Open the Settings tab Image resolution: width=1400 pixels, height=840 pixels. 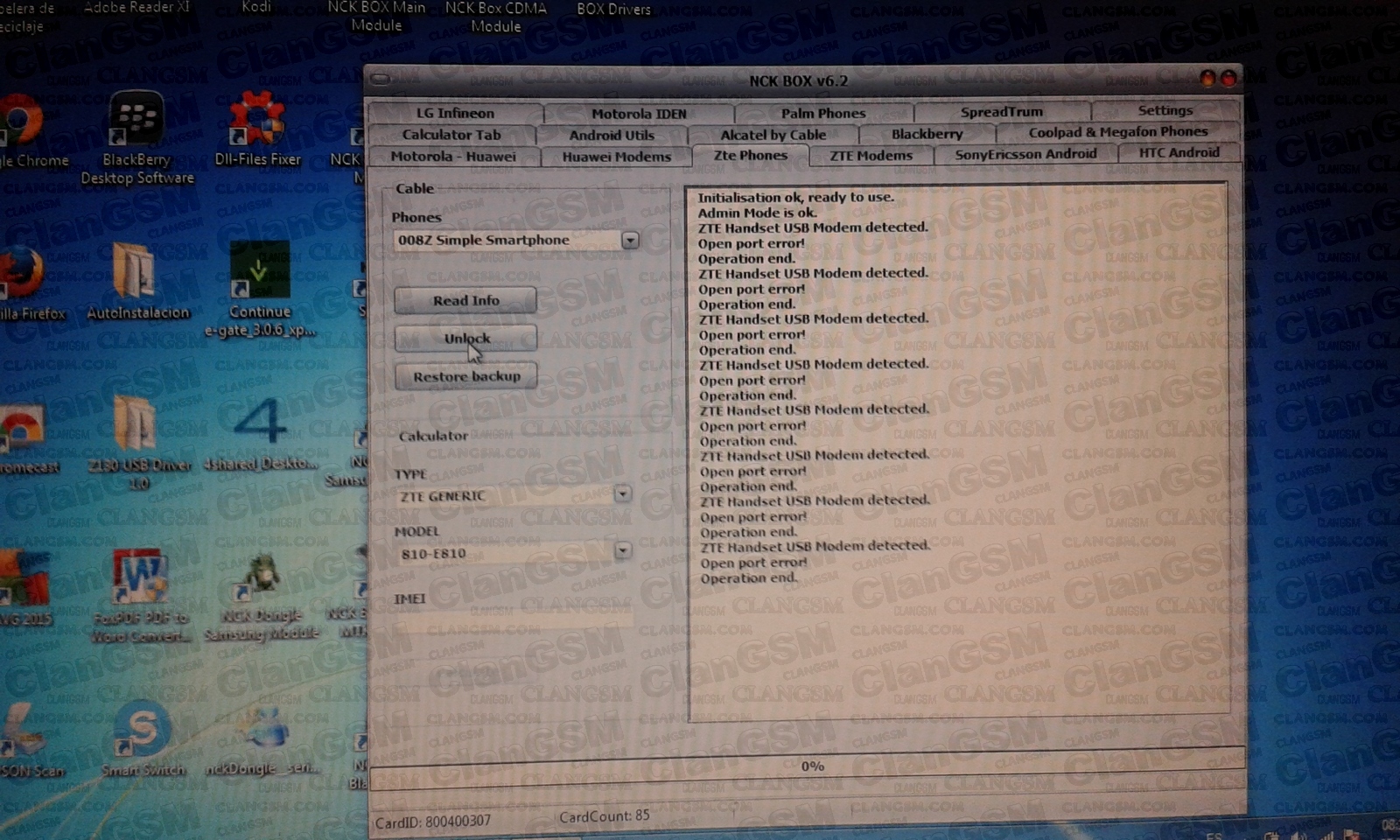tap(1165, 110)
